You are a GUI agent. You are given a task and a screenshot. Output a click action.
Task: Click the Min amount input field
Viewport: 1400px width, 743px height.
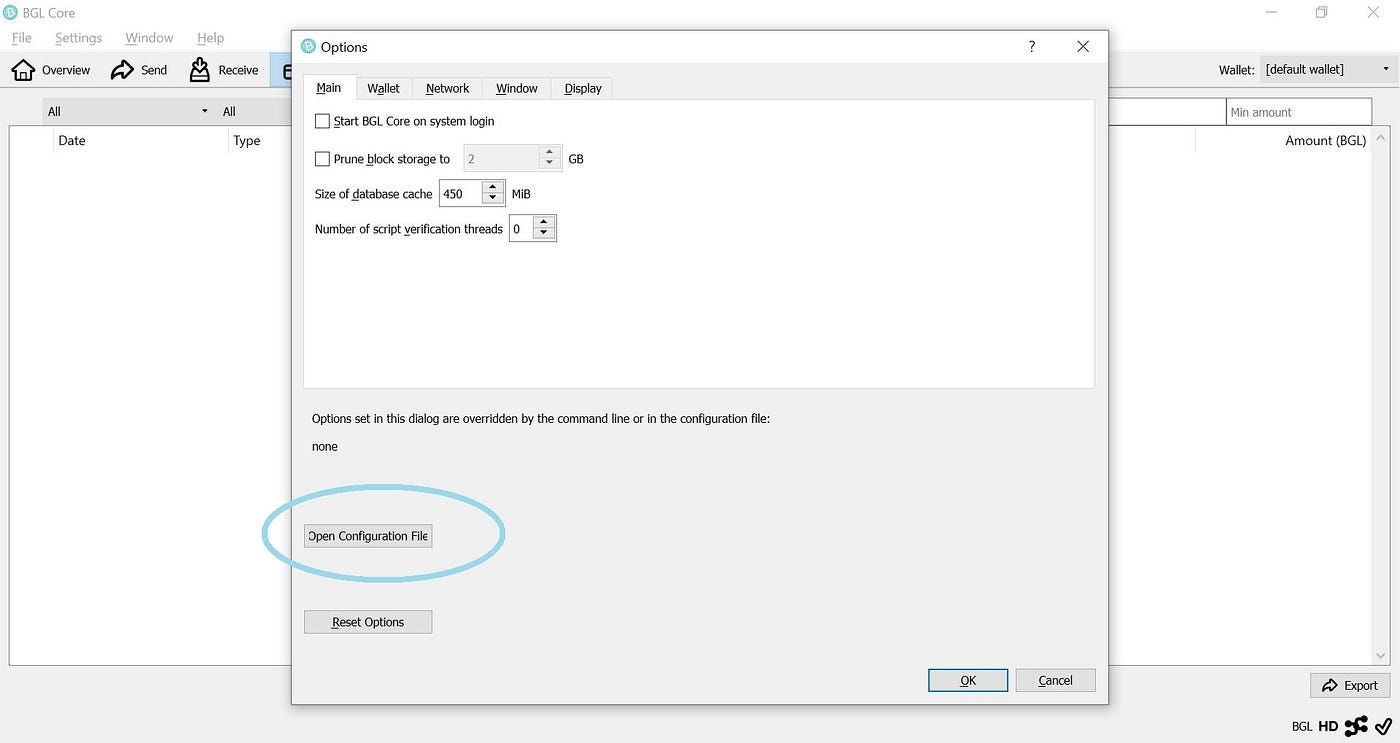coord(1299,112)
